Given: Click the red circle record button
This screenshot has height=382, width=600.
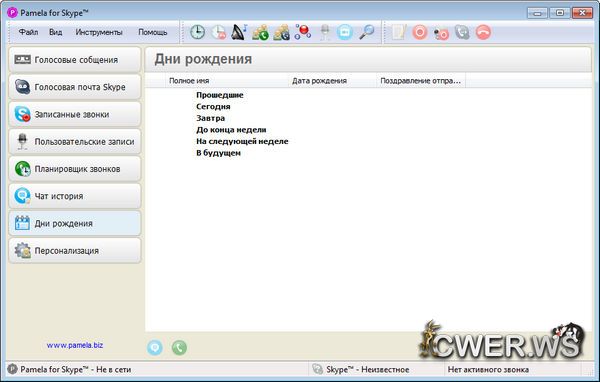Looking at the screenshot, I should pyautogui.click(x=420, y=32).
